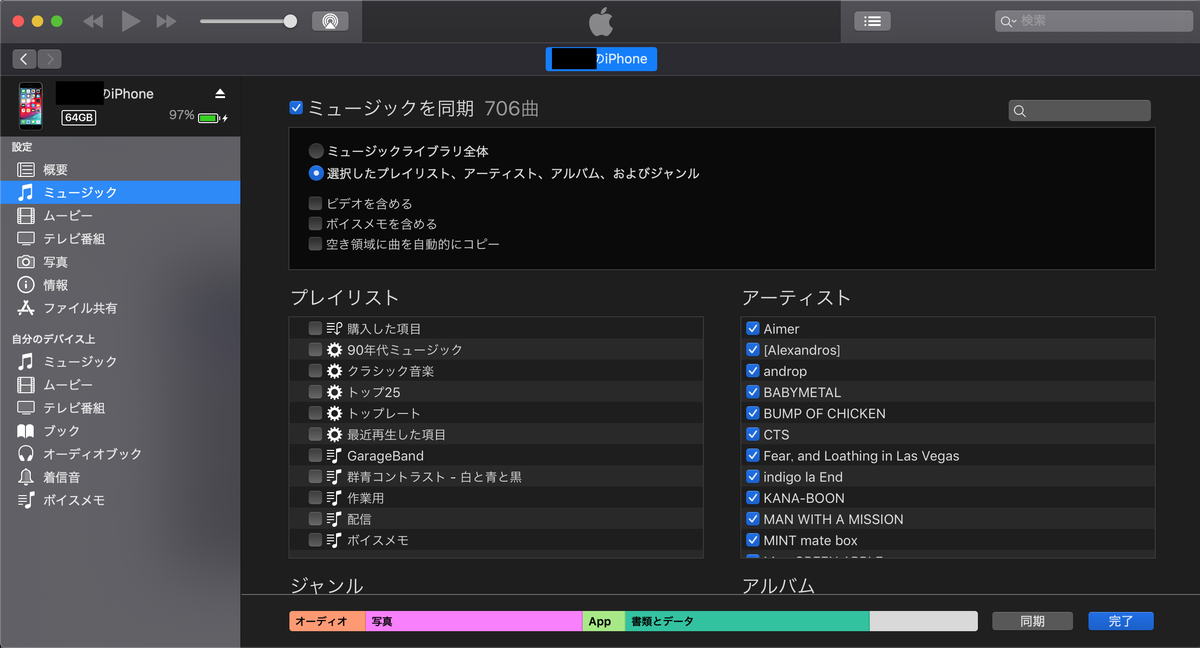Viewport: 1200px width, 648px height.
Task: Click the search field above the artist list
Action: tap(1079, 110)
